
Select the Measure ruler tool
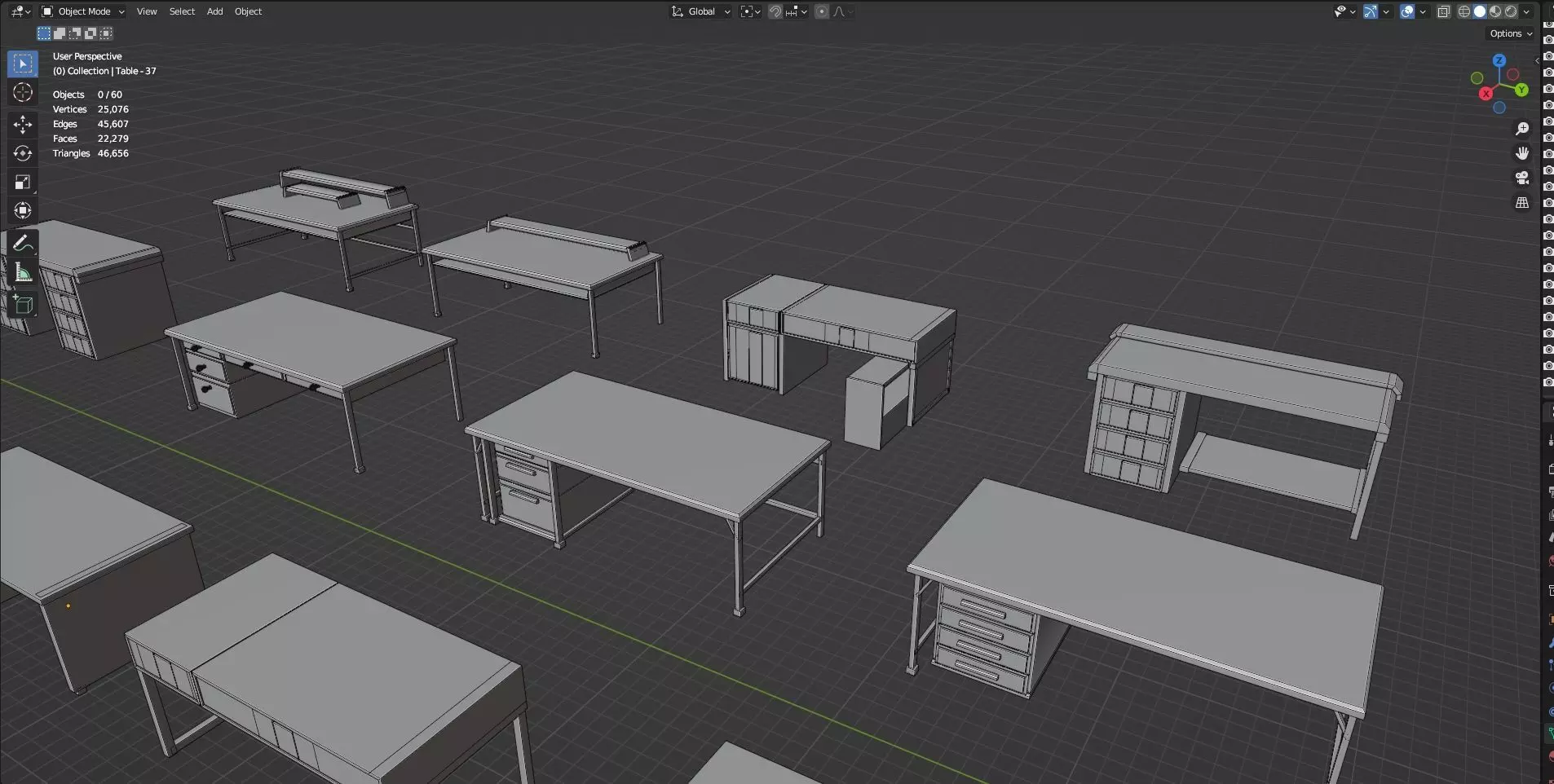(23, 272)
